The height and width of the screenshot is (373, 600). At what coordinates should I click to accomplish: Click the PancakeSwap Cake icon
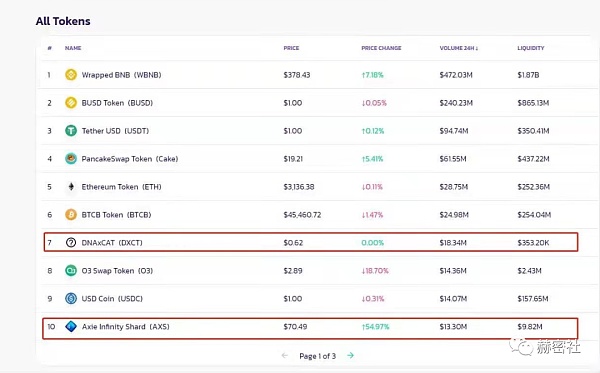click(x=71, y=158)
